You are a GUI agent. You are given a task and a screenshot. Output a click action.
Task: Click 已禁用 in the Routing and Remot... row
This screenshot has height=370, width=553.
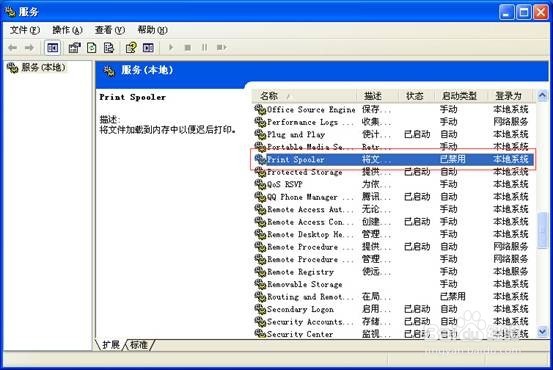click(453, 297)
